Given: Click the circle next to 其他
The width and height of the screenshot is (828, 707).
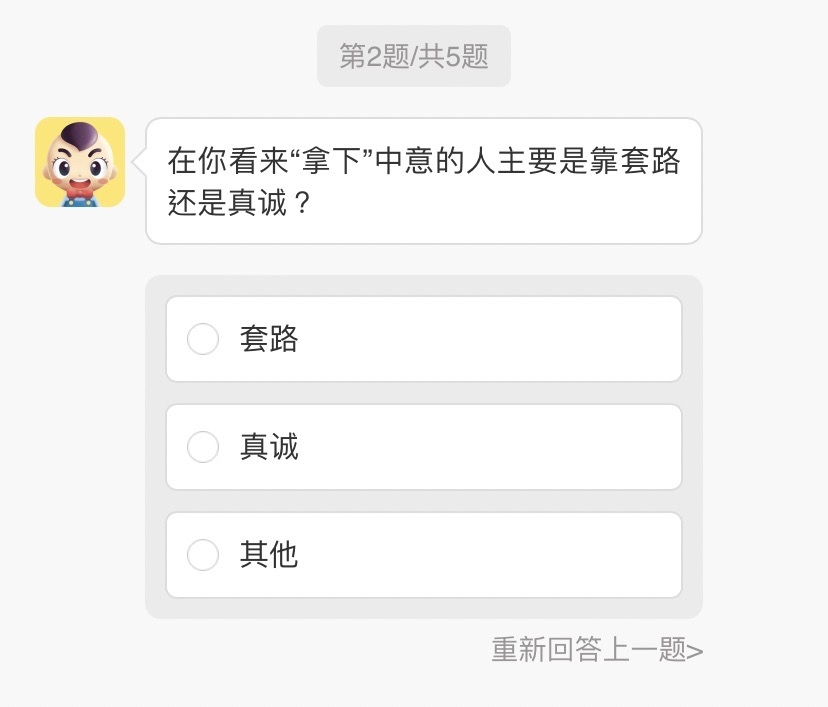Looking at the screenshot, I should click(x=203, y=556).
